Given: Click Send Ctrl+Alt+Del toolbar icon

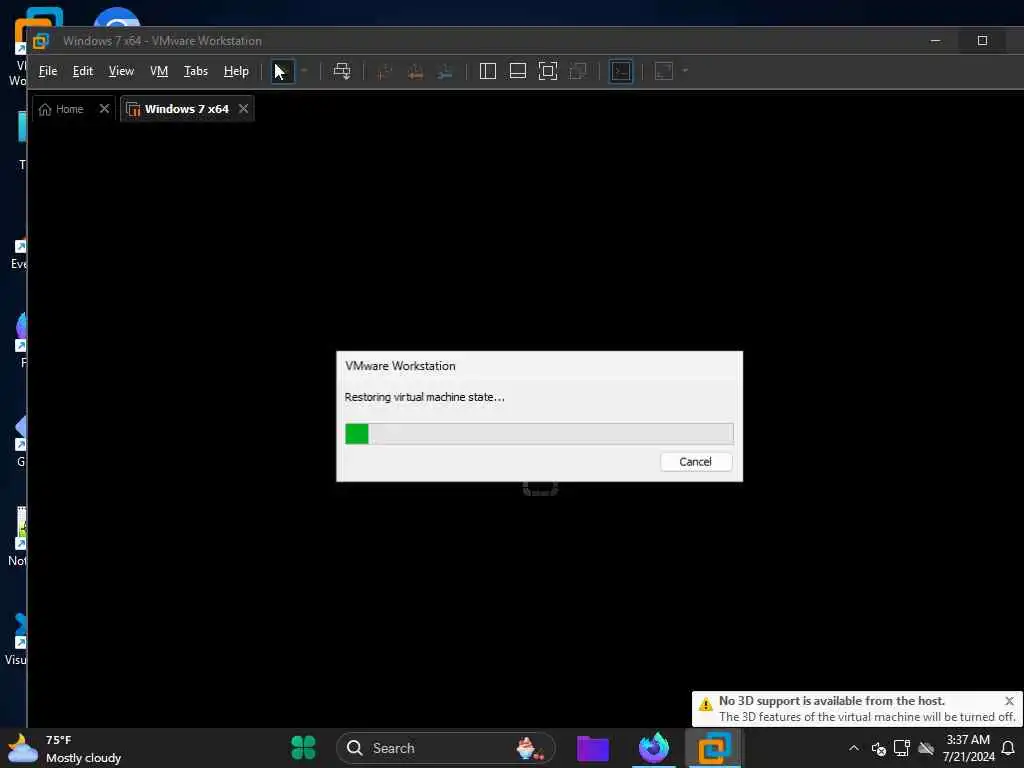Looking at the screenshot, I should click(342, 71).
